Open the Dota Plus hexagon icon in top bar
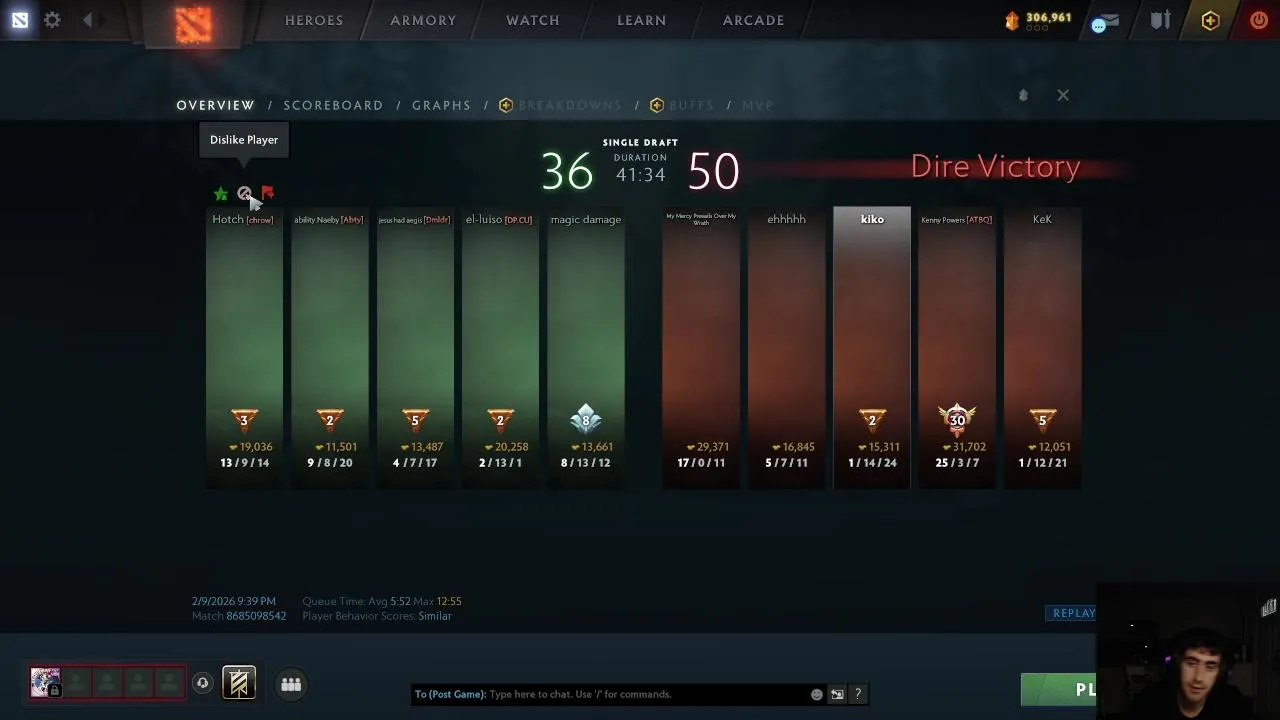 pos(1210,20)
